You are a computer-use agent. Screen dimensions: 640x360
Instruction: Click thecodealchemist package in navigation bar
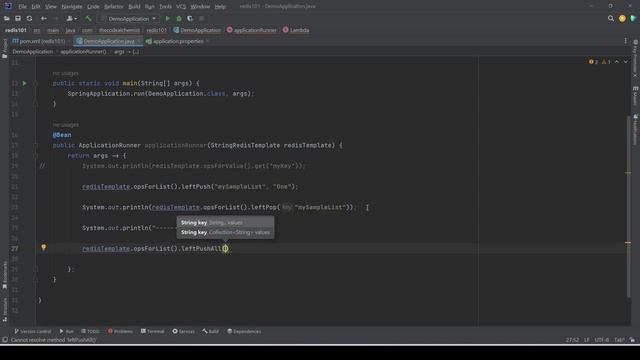coord(119,30)
